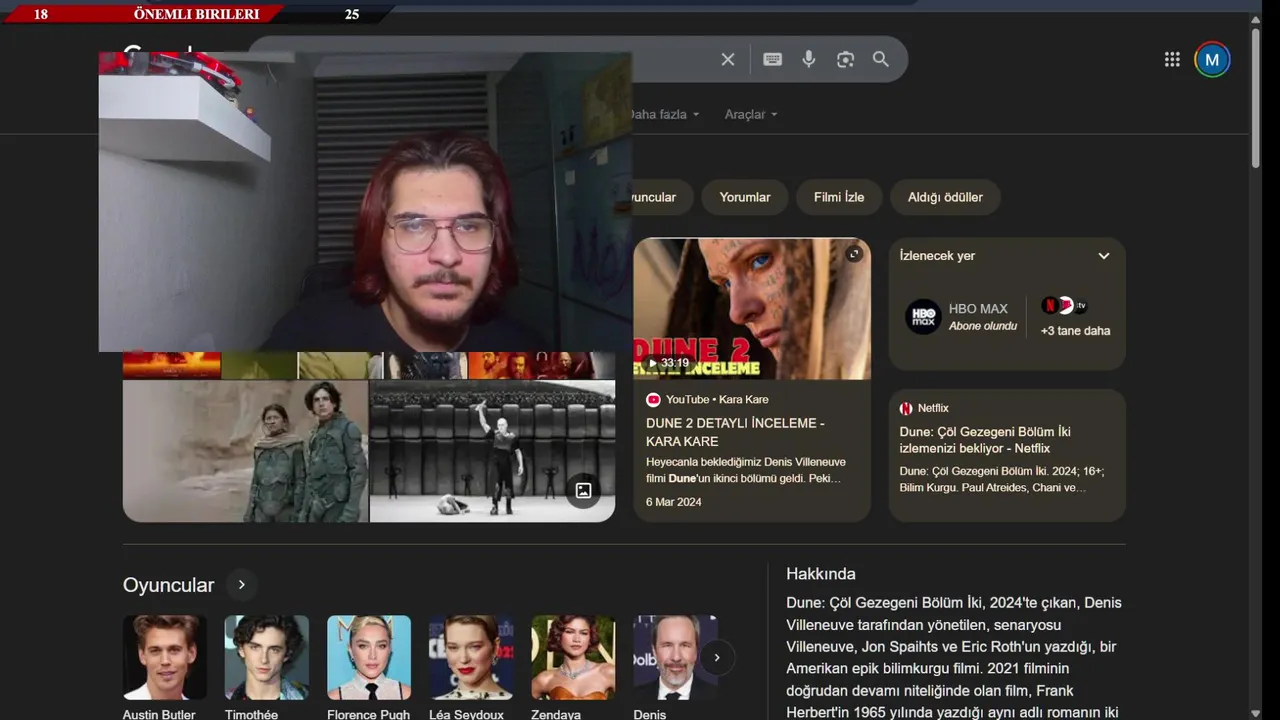Click the Hakkında heading
The width and height of the screenshot is (1280, 720).
coord(821,574)
